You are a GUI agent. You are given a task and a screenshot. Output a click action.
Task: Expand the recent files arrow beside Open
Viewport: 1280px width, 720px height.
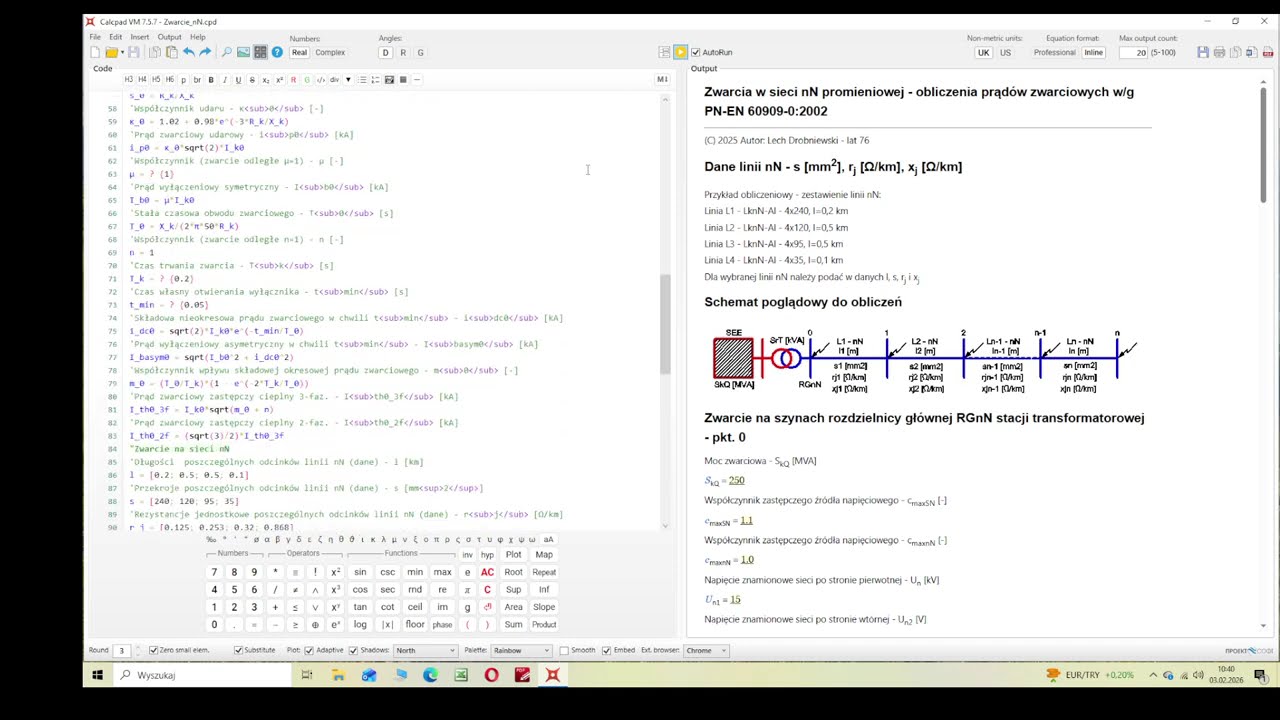[x=122, y=52]
